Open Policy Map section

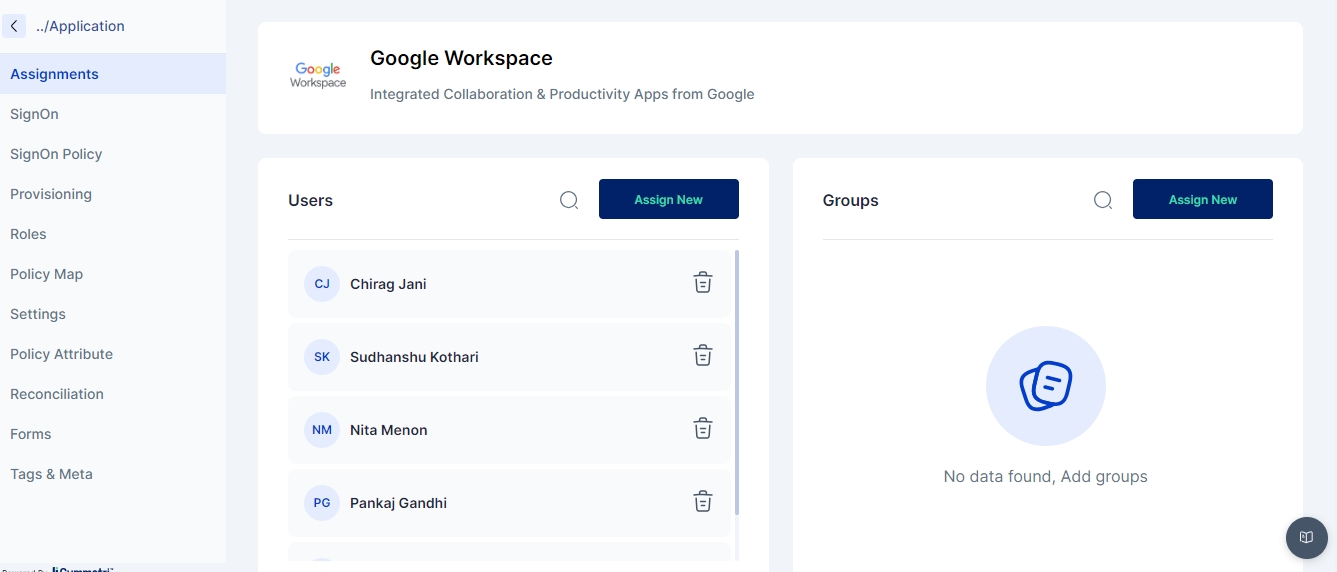click(x=46, y=274)
